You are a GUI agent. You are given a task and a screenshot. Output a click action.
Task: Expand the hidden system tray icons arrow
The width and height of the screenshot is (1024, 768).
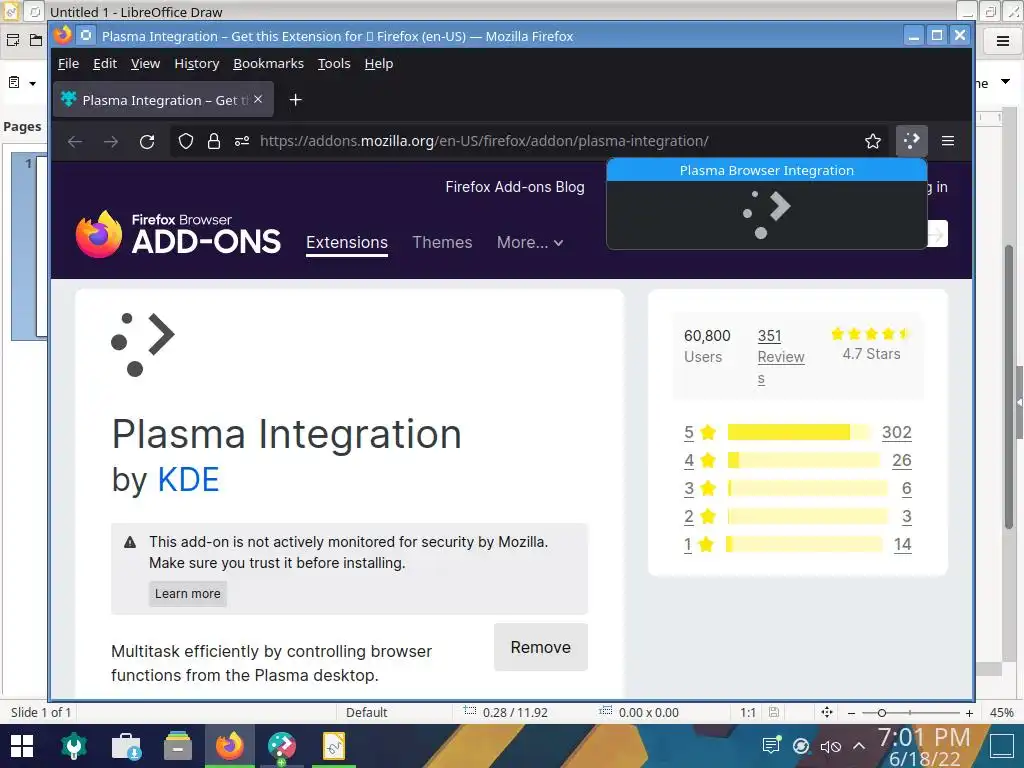click(x=859, y=746)
